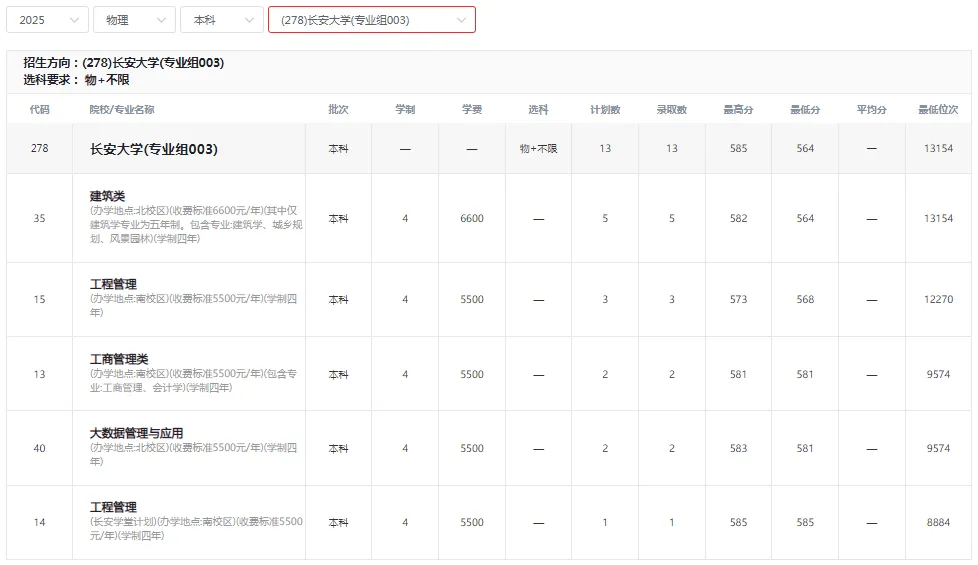The width and height of the screenshot is (978, 565).
Task: Select the 工程管理 major with code 14
Action: pyautogui.click(x=113, y=507)
